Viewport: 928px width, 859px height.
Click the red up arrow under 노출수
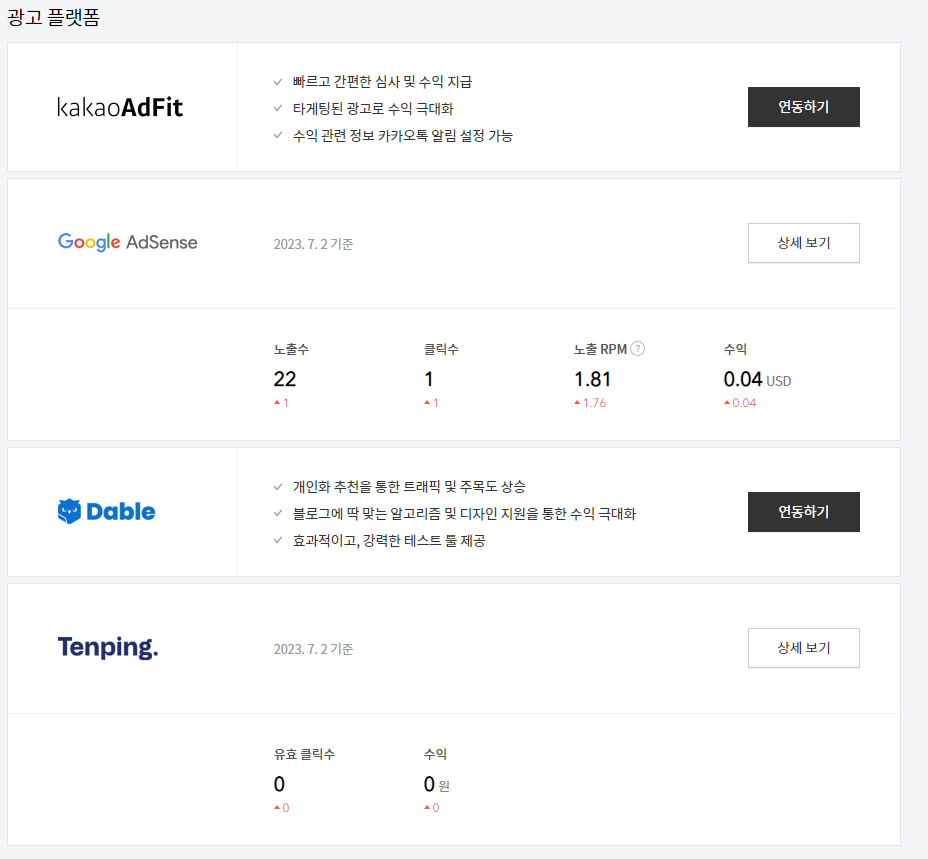pyautogui.click(x=276, y=403)
